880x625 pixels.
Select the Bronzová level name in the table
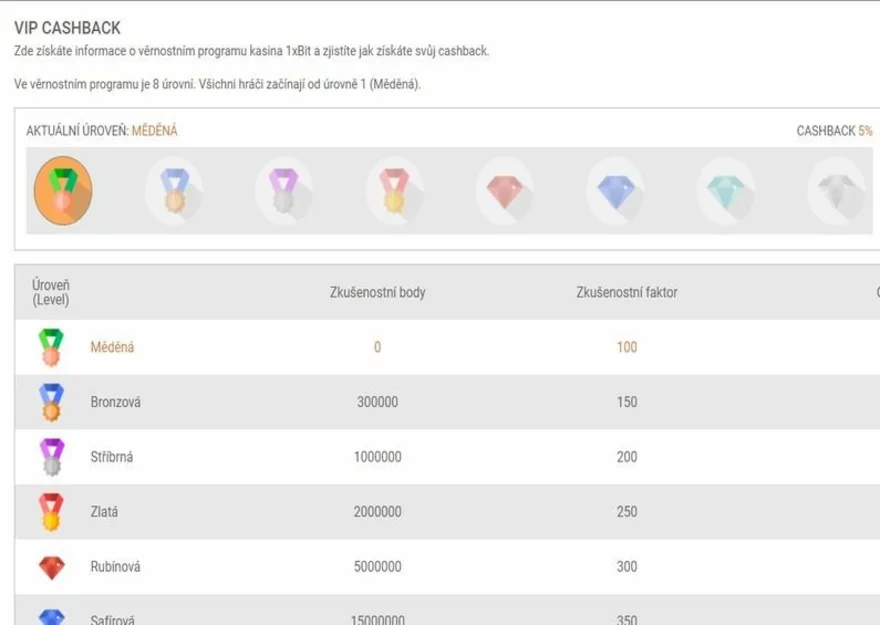click(x=115, y=402)
